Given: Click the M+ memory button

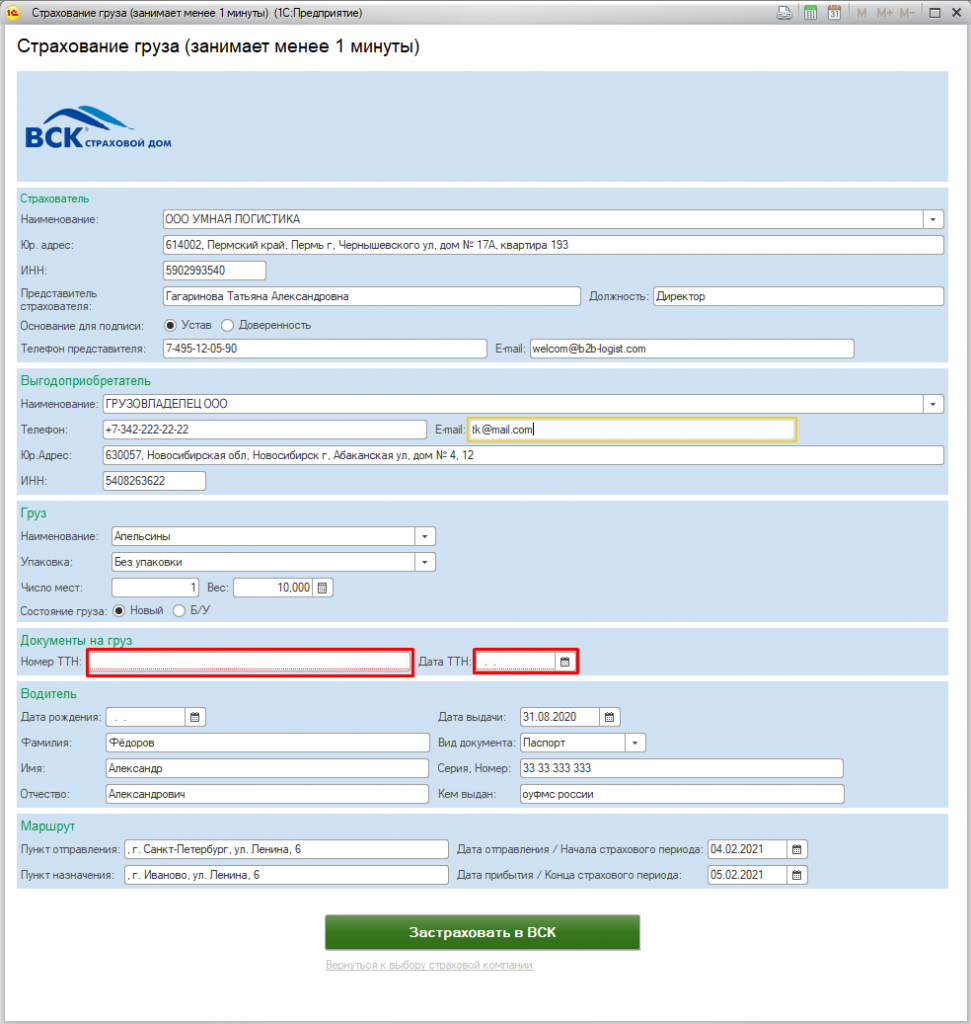Looking at the screenshot, I should [x=884, y=12].
